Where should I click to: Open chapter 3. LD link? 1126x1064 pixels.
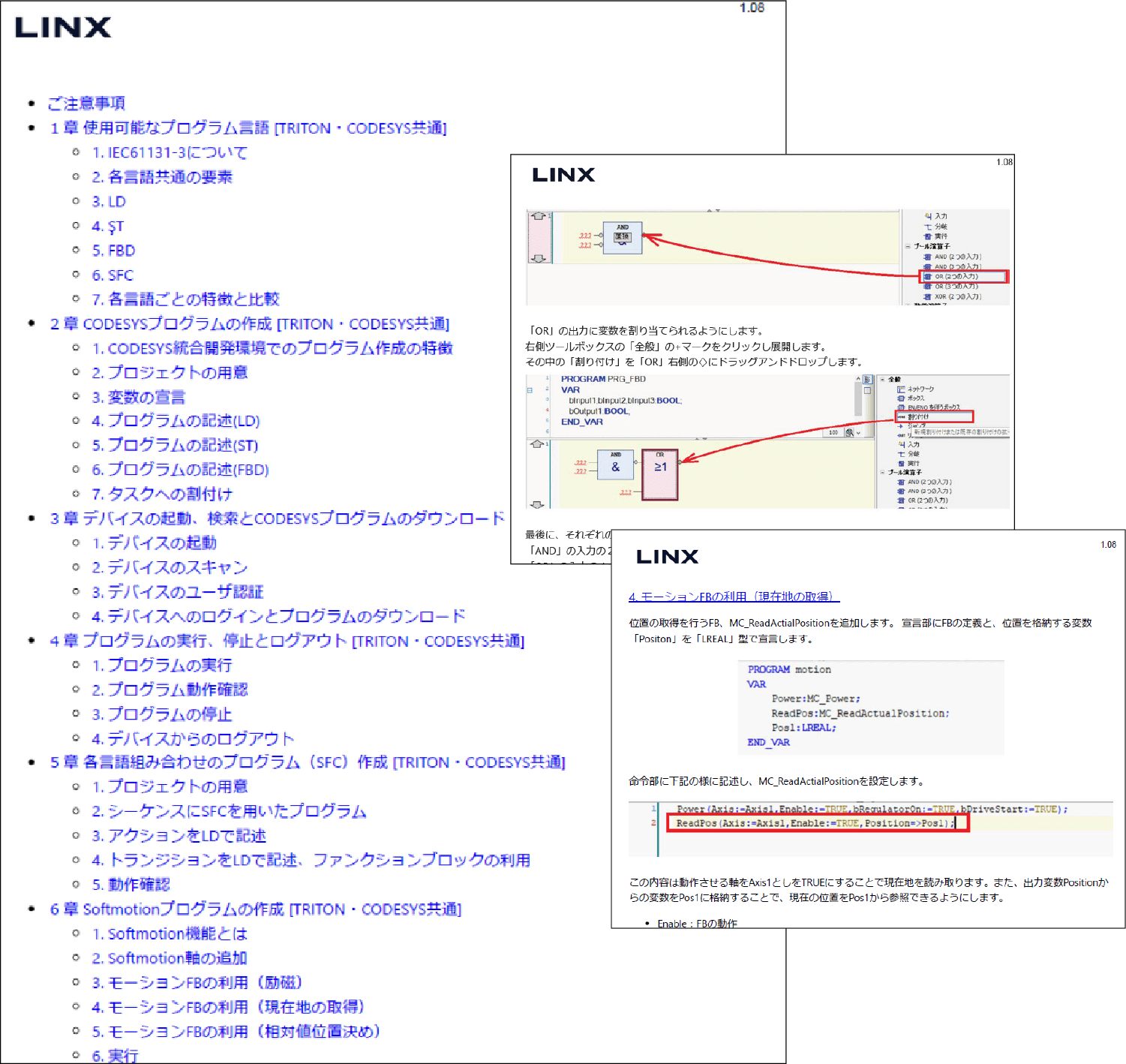(109, 202)
